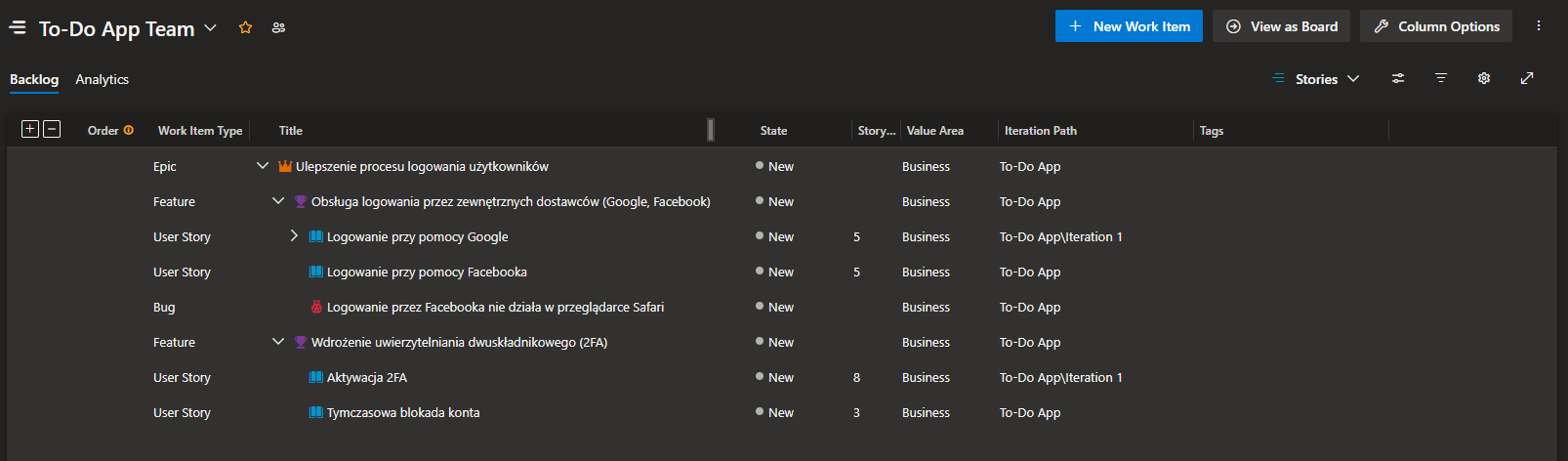Viewport: 1568px width, 461px height.
Task: Open the Aktywacja 2FA title
Action: pyautogui.click(x=367, y=377)
